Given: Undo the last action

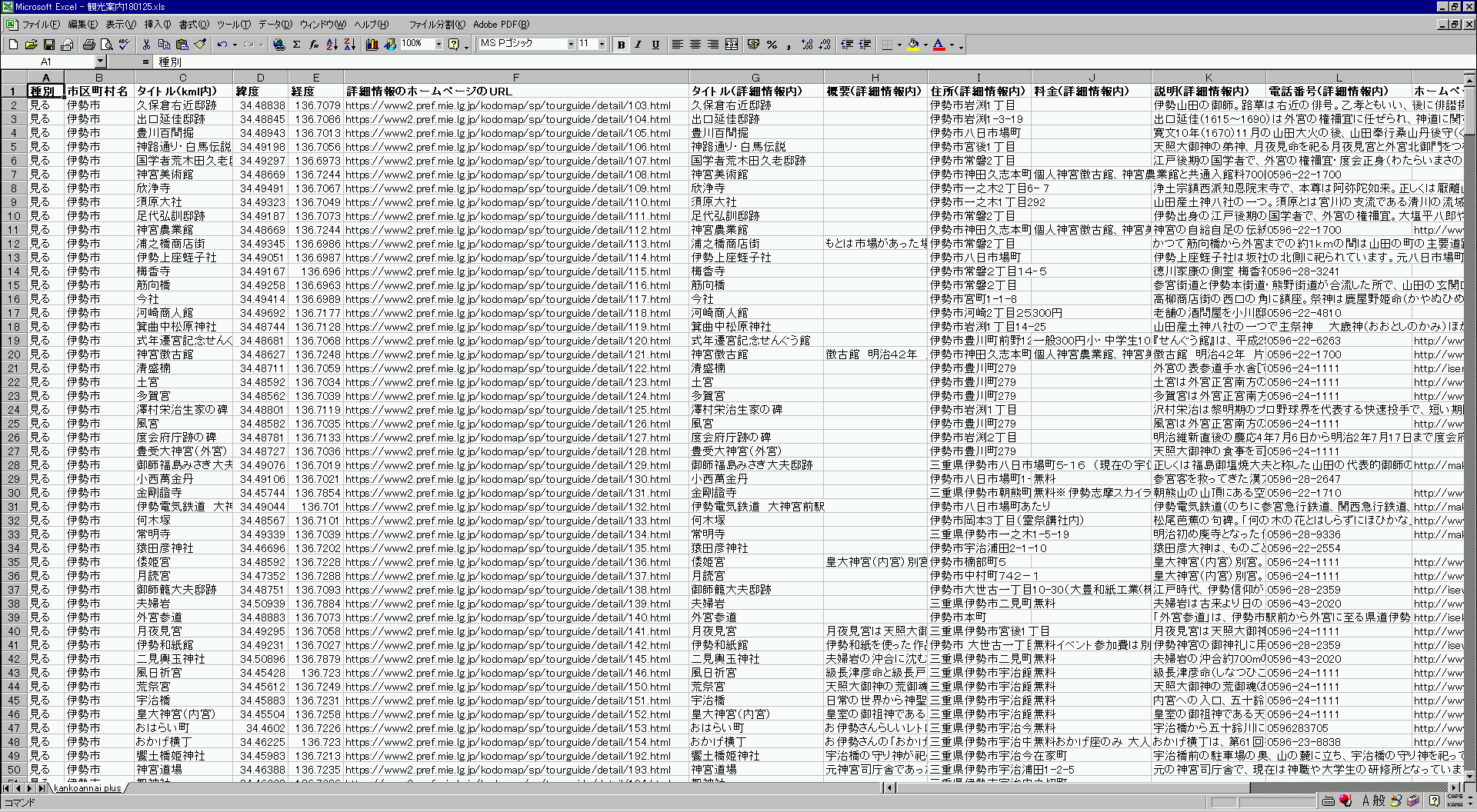Looking at the screenshot, I should (x=222, y=45).
